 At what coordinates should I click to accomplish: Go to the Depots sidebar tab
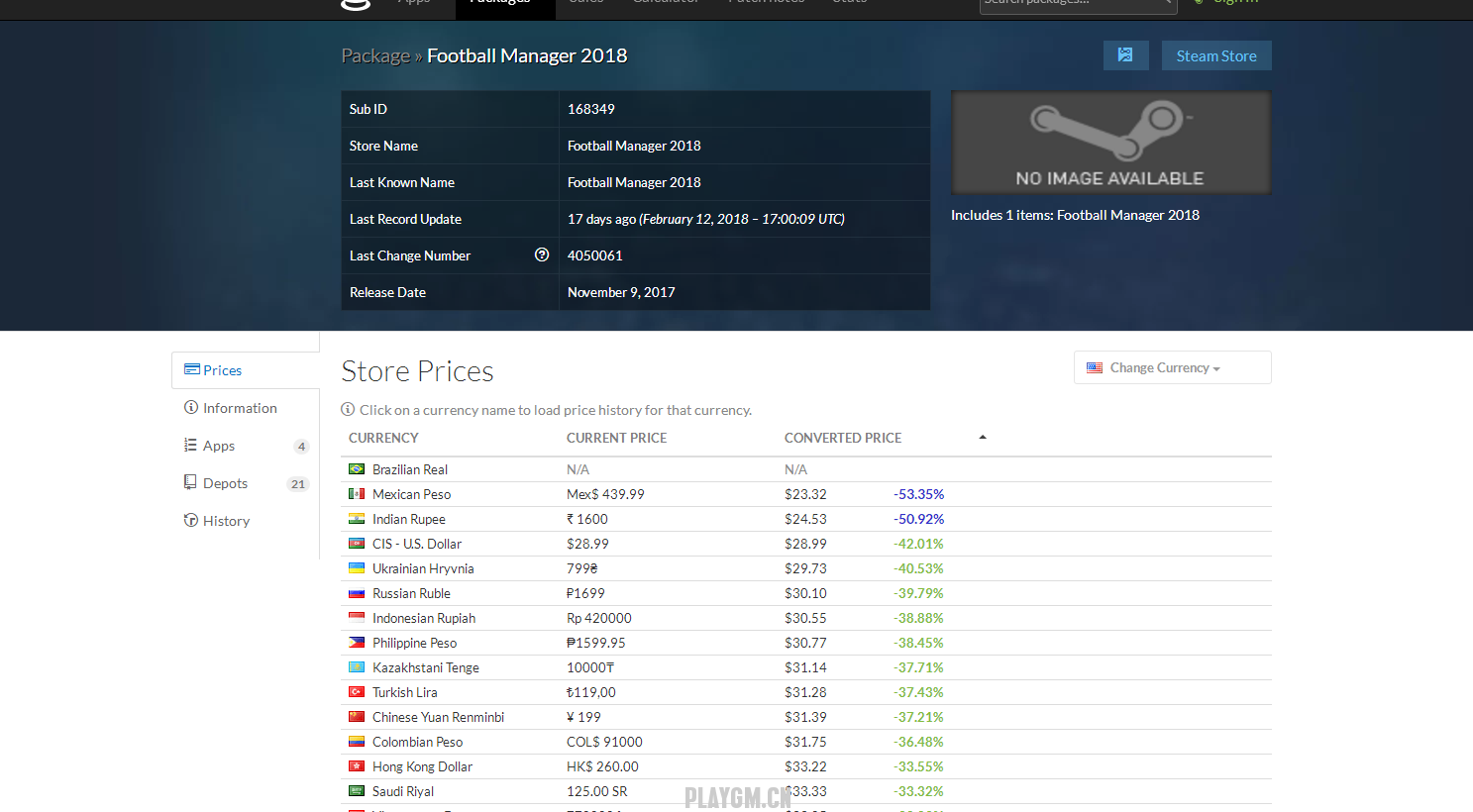tap(246, 483)
